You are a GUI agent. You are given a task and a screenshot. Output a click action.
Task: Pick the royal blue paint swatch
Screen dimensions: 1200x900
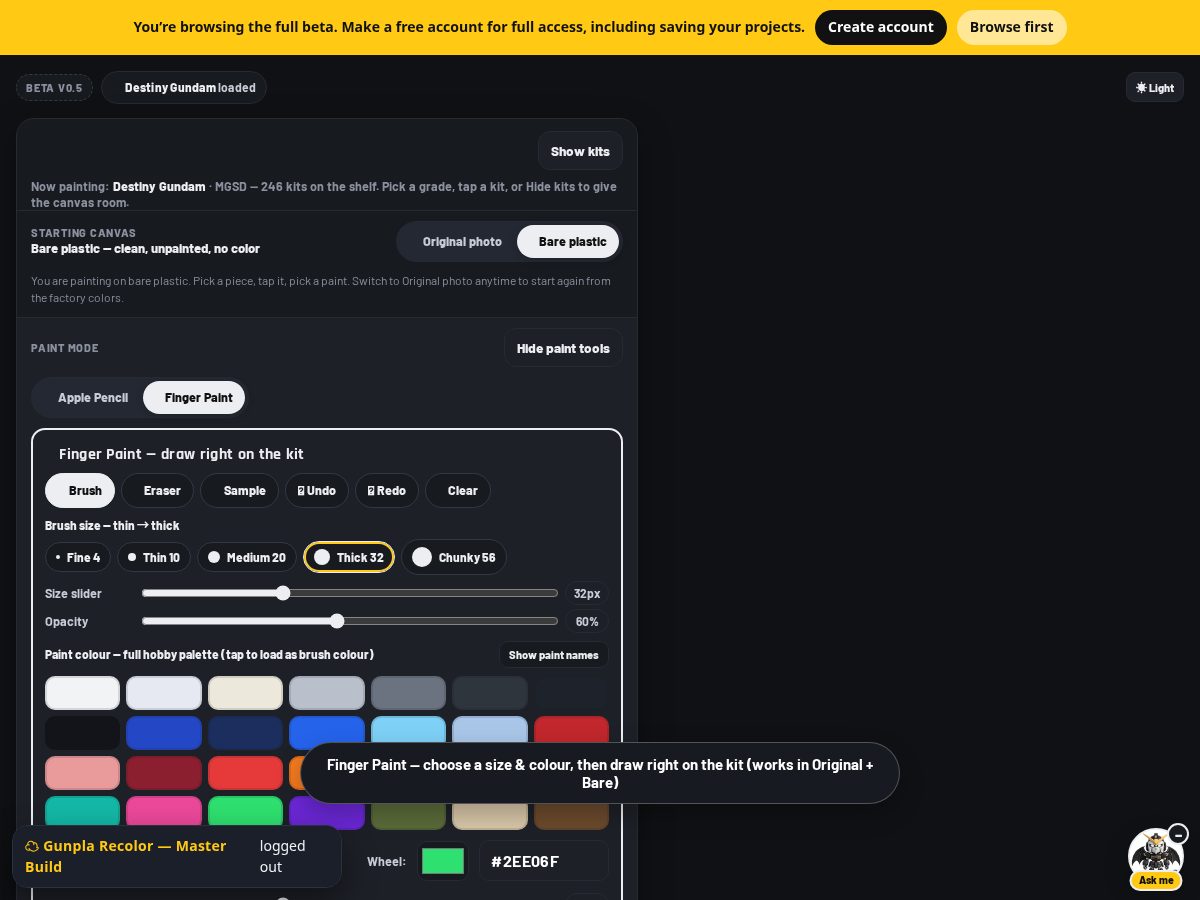164,733
